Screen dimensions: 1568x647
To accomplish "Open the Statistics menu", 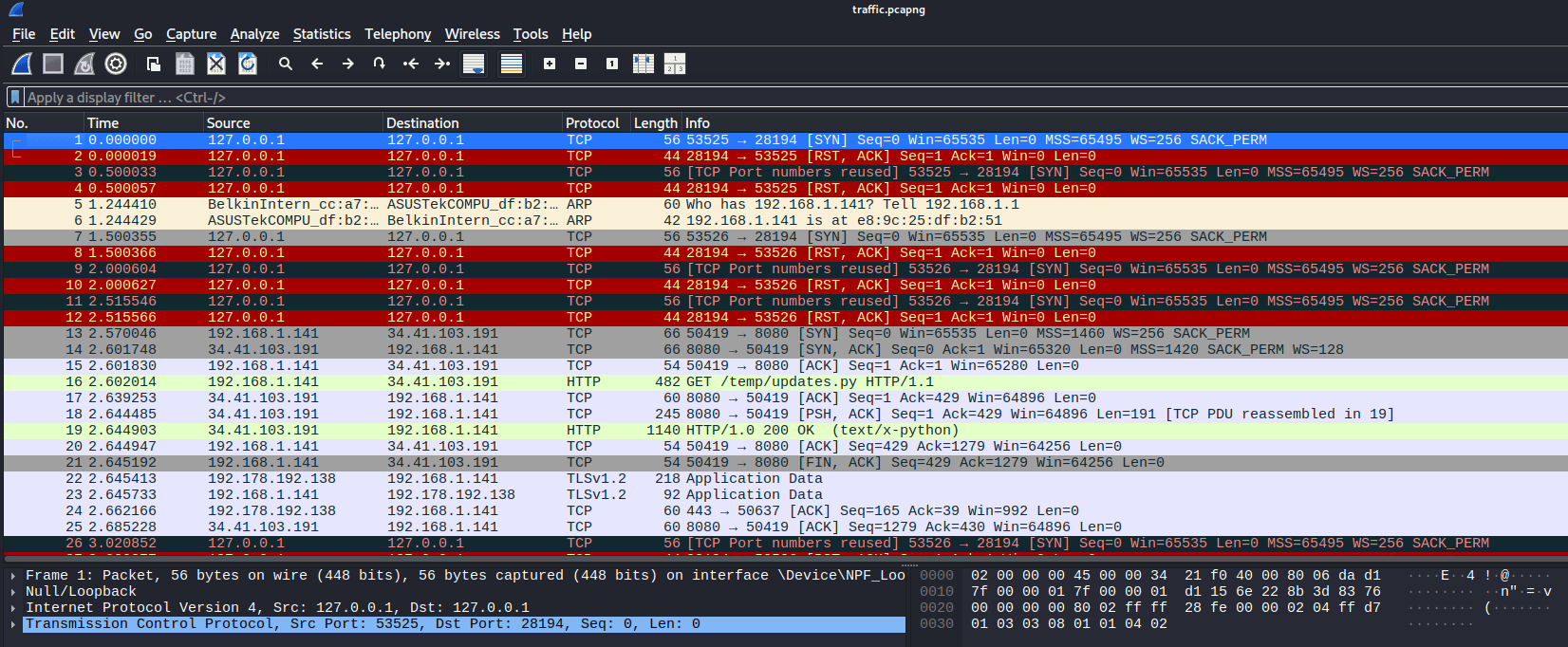I will pos(322,34).
